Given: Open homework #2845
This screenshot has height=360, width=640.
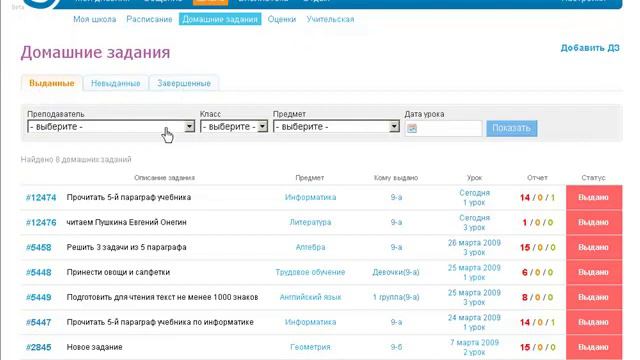Looking at the screenshot, I should pos(38,347).
